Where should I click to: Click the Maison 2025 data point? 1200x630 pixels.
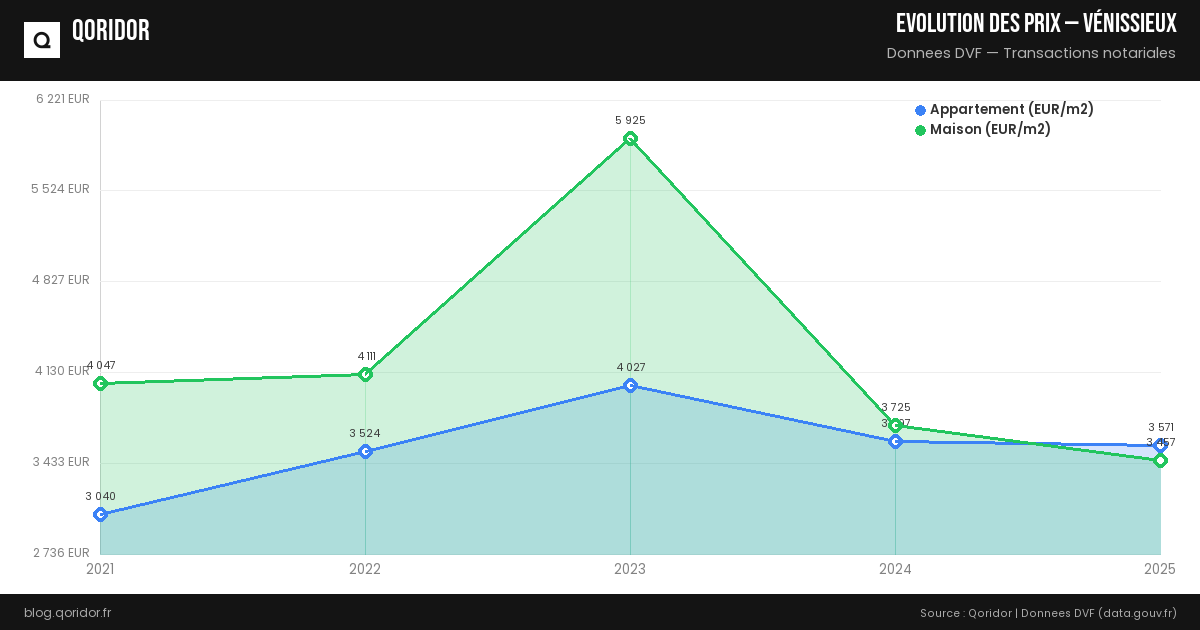tap(1160, 461)
